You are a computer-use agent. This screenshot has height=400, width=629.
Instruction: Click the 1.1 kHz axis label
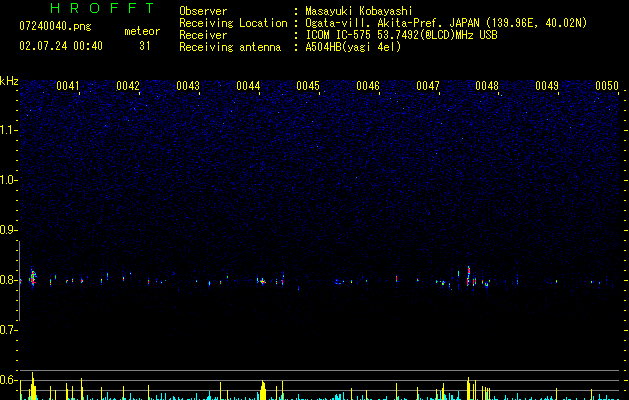click(8, 130)
